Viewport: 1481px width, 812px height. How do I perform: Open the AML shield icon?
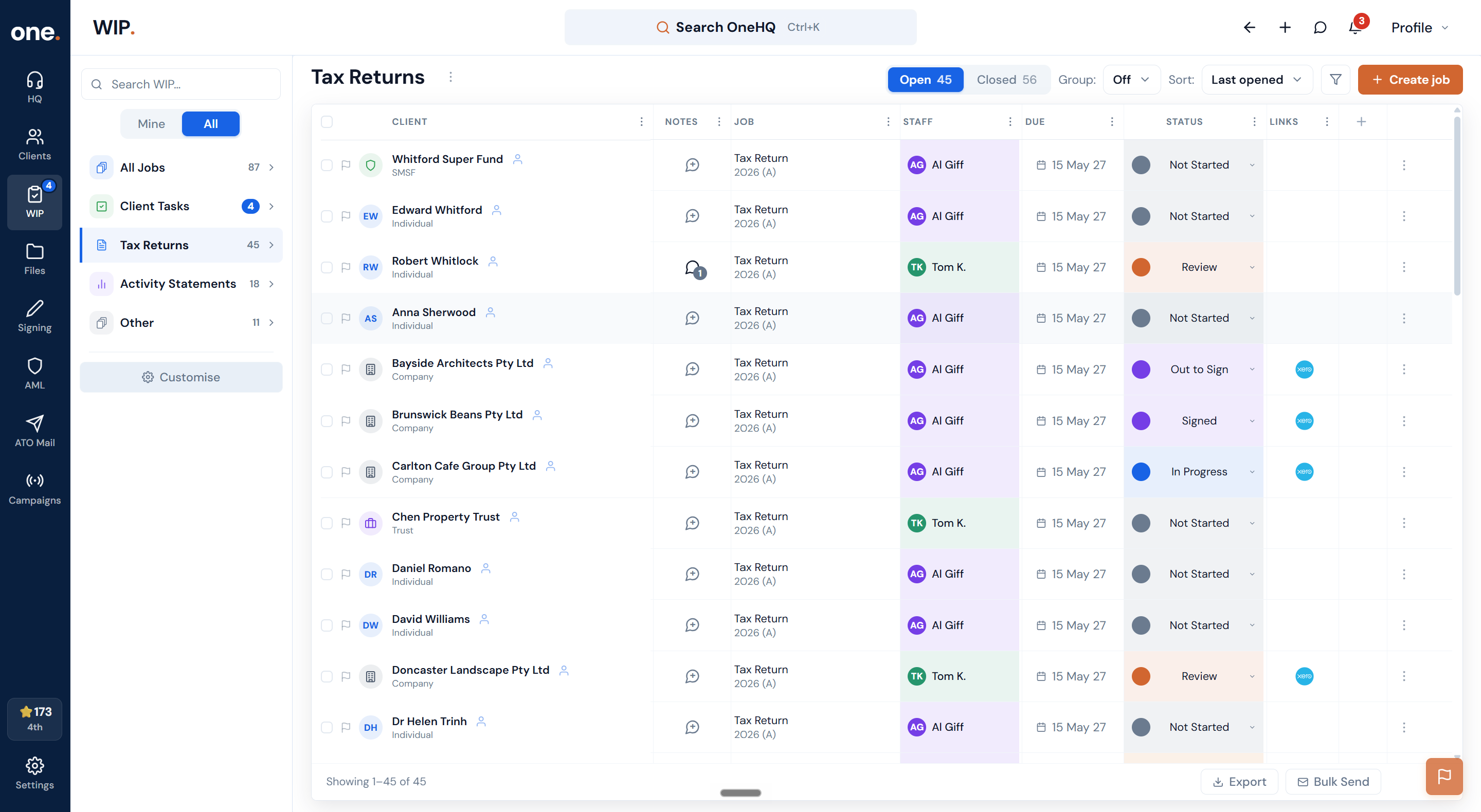34,374
